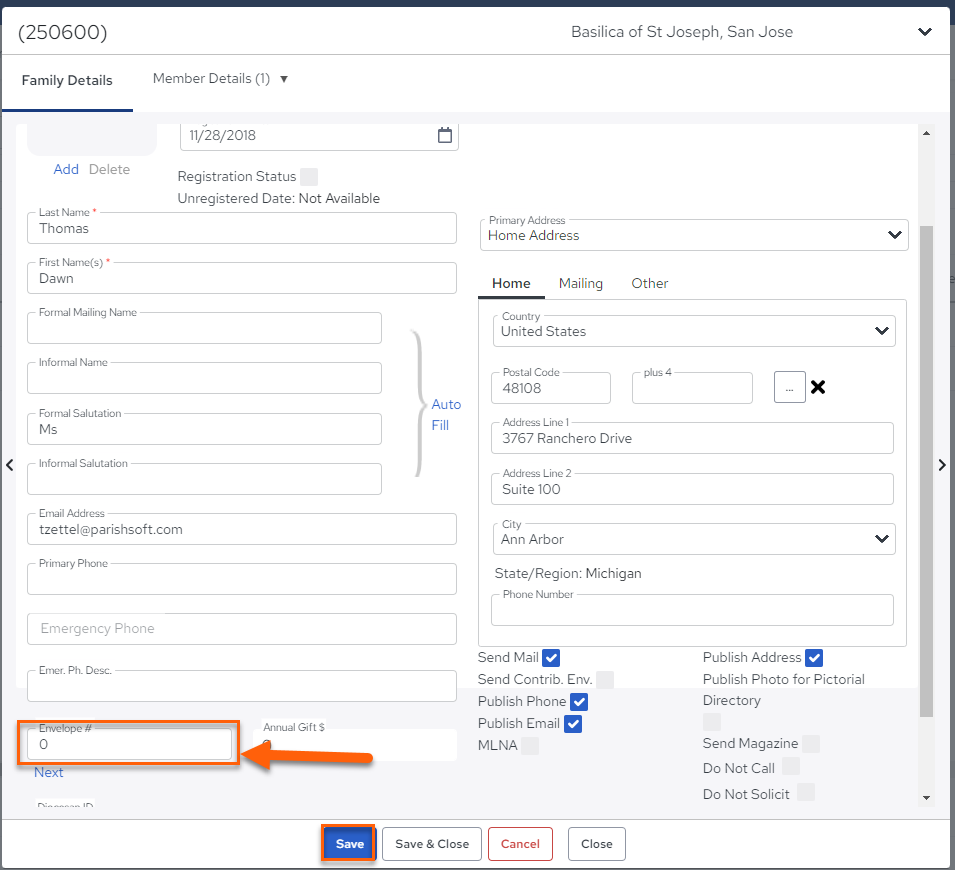This screenshot has width=955, height=870.
Task: Click the scrollbar down arrow
Action: (x=926, y=798)
